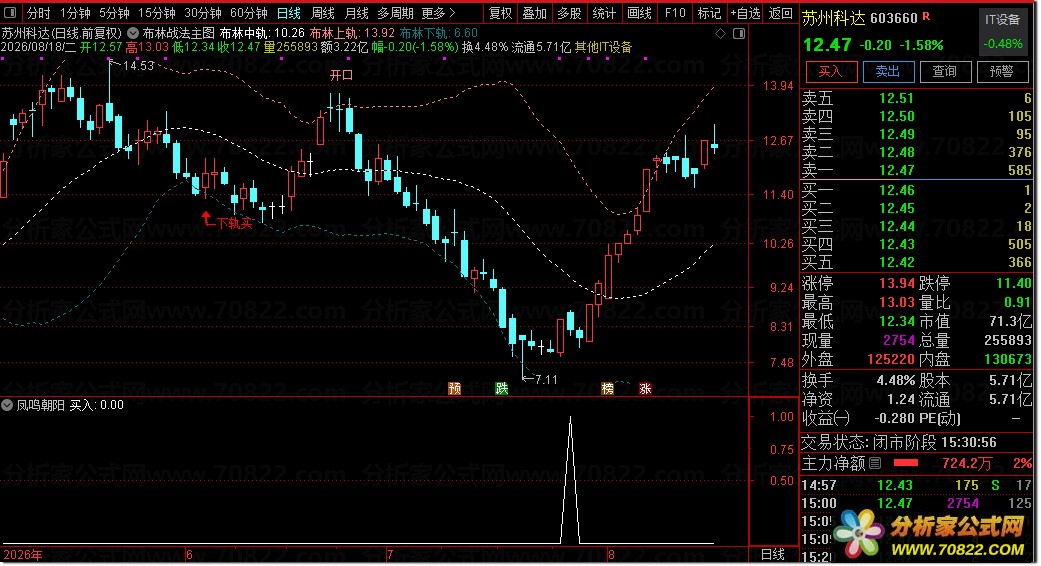Click 交易状态 闭市阶段 status line

[x=899, y=443]
